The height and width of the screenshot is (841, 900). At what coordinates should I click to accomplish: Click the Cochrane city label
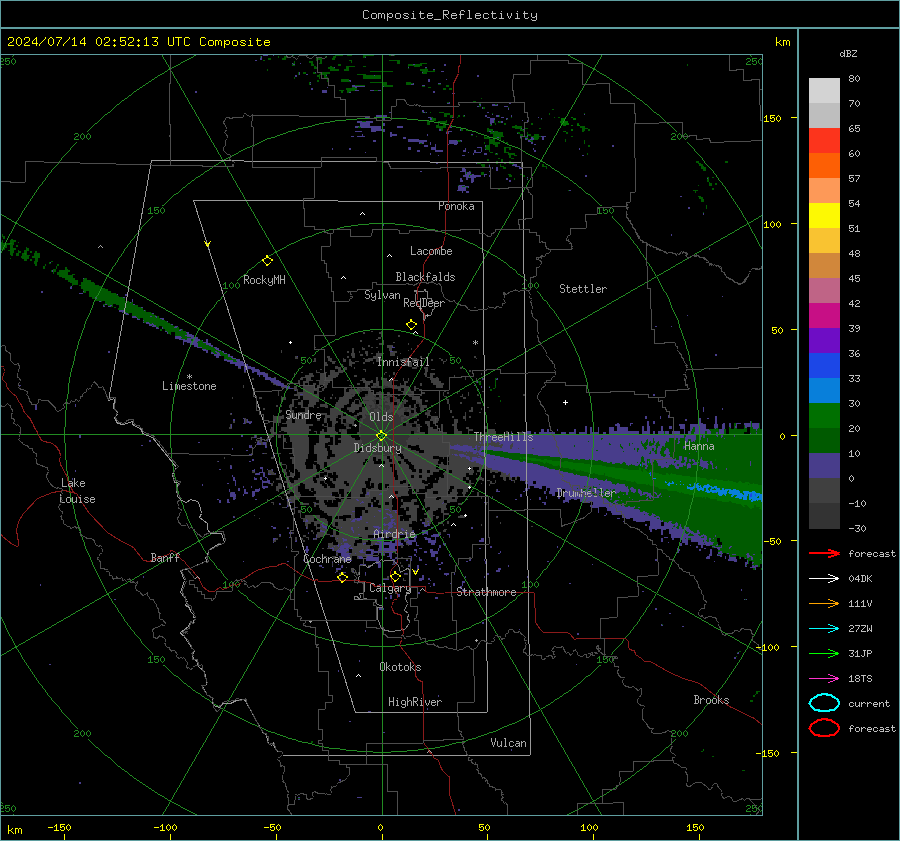[x=327, y=559]
